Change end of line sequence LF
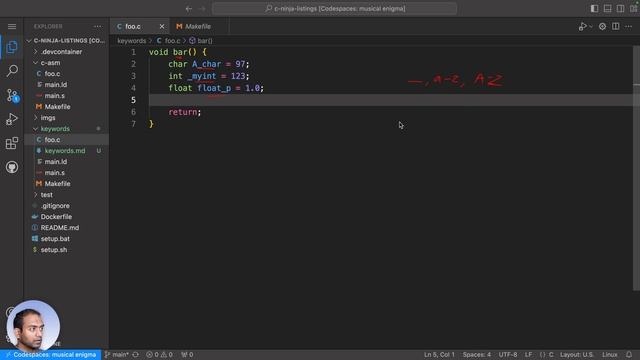The width and height of the screenshot is (640, 360). 528,355
